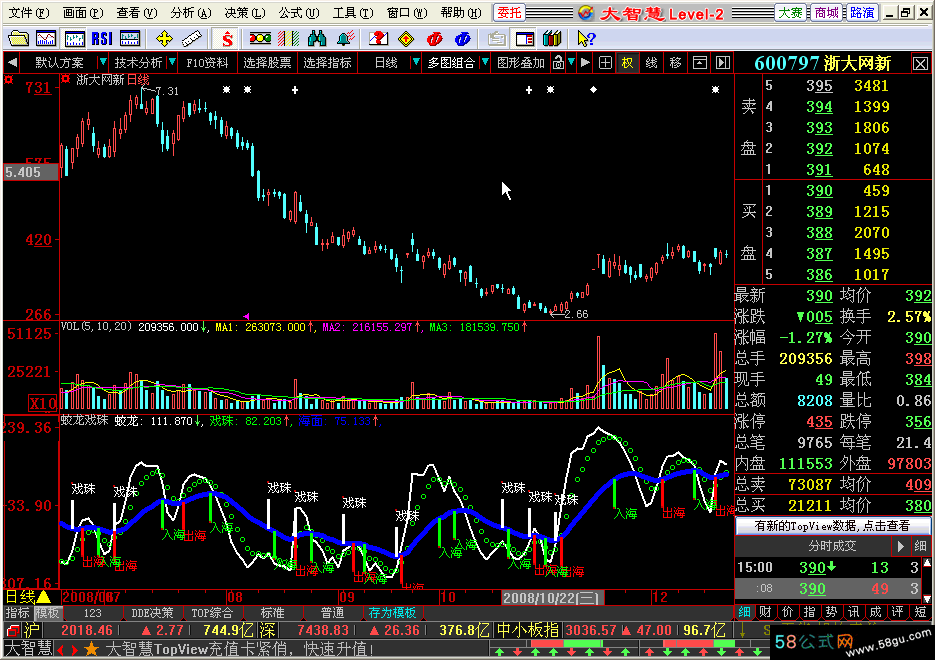Viewport: 935px width, 660px height.
Task: Open the 日线 period dropdown arrow
Action: [416, 62]
